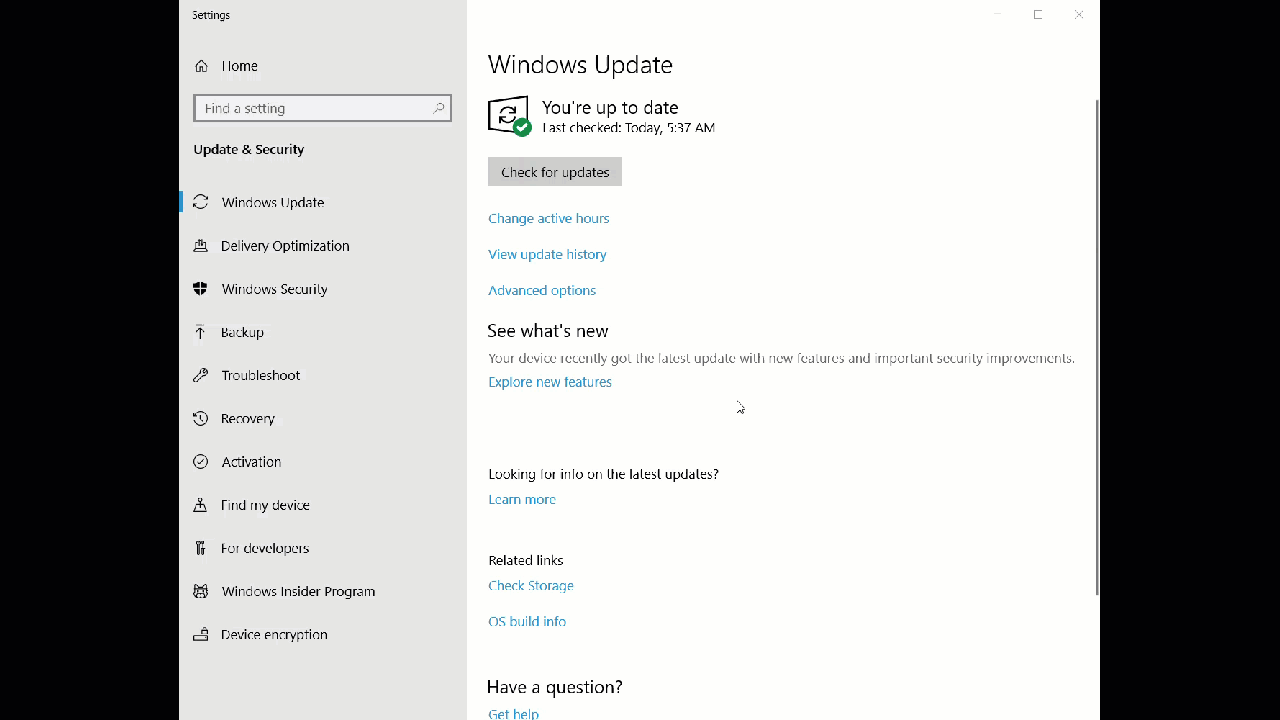Click the Windows Insider Program icon
1280x720 pixels.
click(201, 591)
